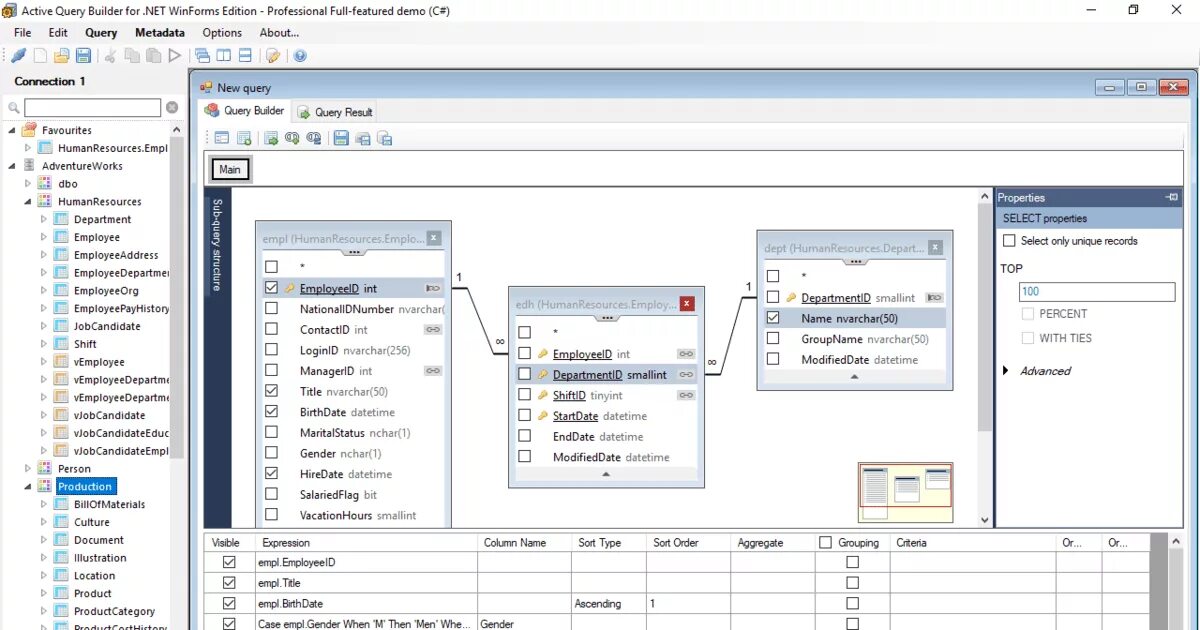Viewport: 1200px width, 630px height.
Task: Collapse the HumanResources schema node
Action: point(28,202)
